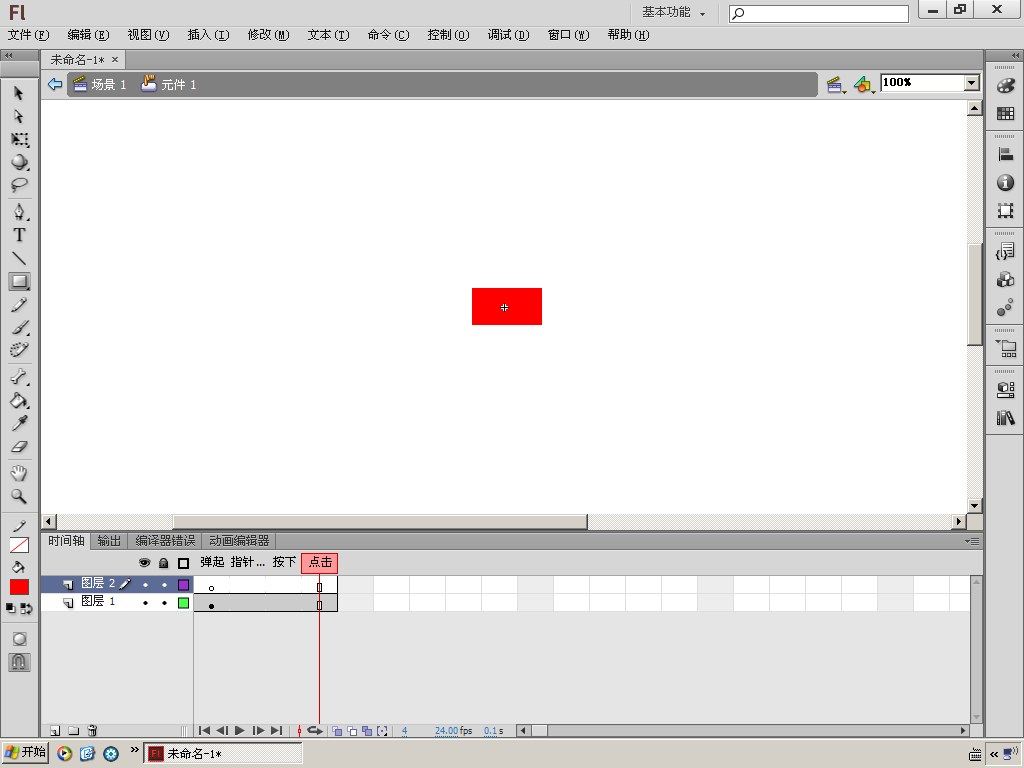
Task: Open the Info panel icon
Action: click(x=1006, y=183)
